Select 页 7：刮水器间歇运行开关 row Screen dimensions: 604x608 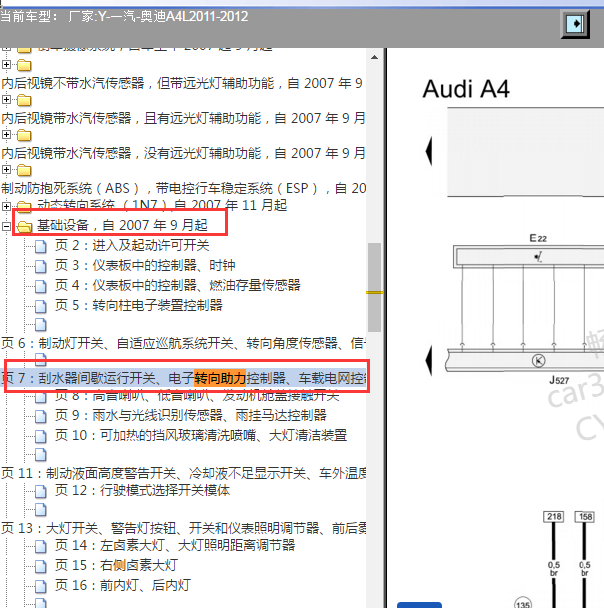(185, 378)
